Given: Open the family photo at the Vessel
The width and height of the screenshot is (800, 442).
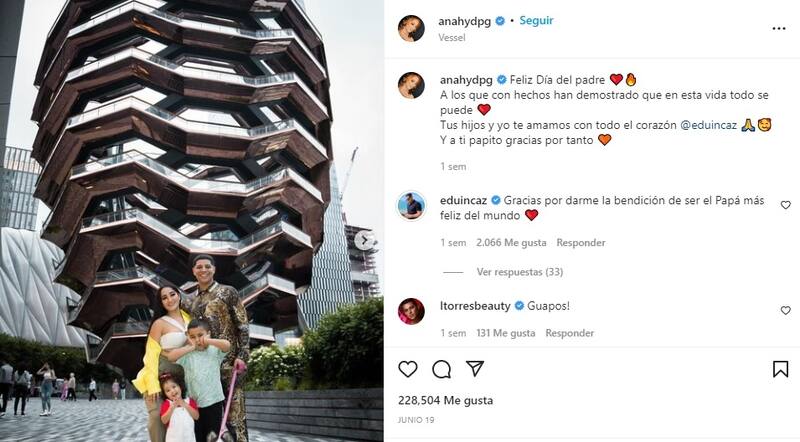Looking at the screenshot, I should pyautogui.click(x=192, y=221).
